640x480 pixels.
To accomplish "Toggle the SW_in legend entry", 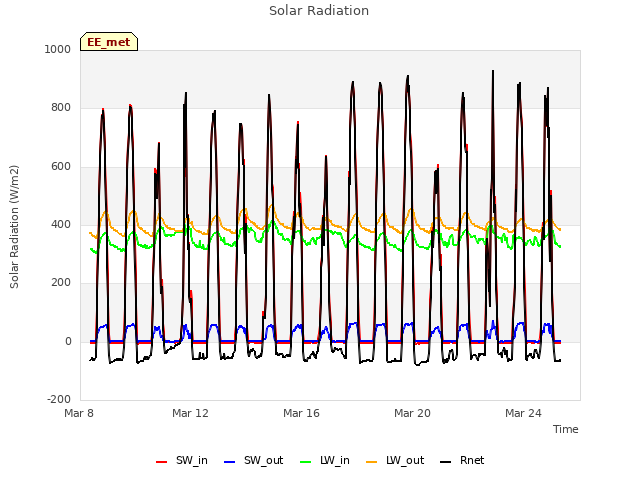I will (182, 460).
